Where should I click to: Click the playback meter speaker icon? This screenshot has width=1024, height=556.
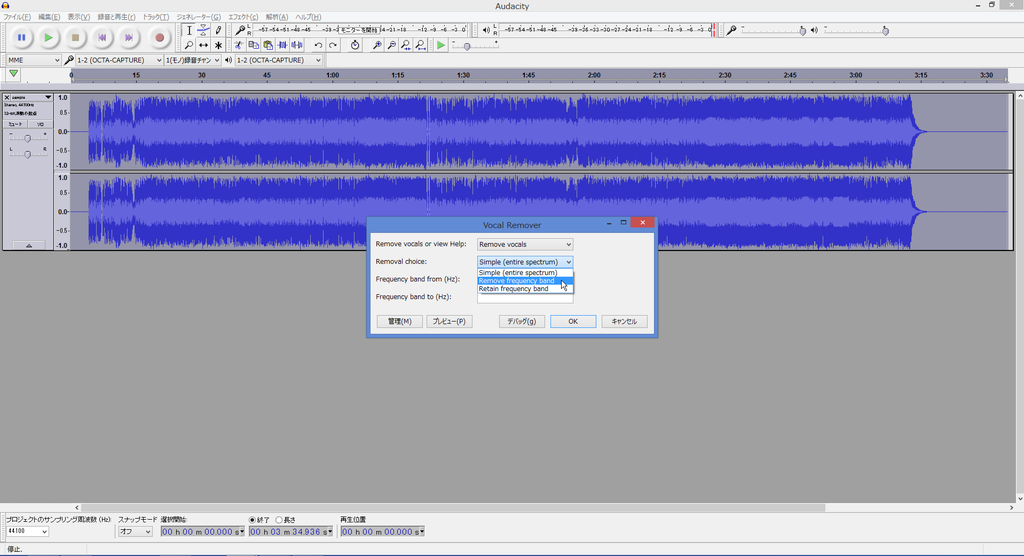coord(486,30)
